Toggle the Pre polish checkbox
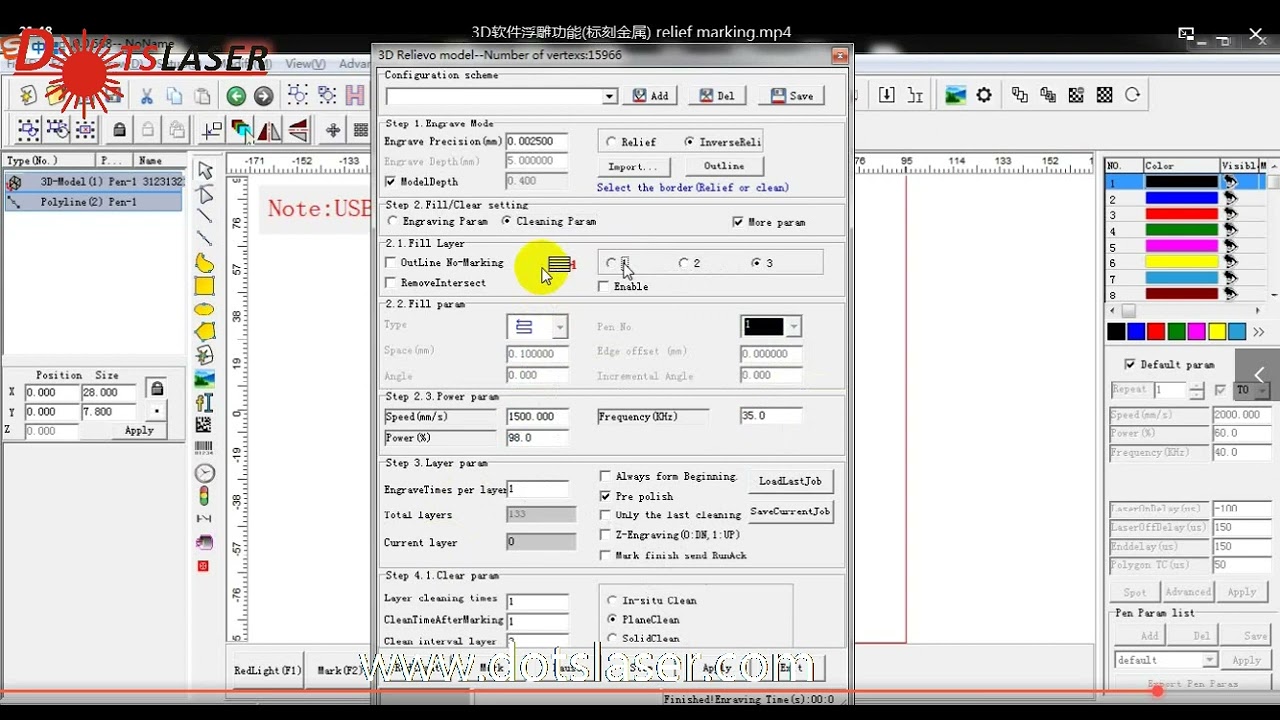This screenshot has width=1280, height=720. (x=605, y=496)
